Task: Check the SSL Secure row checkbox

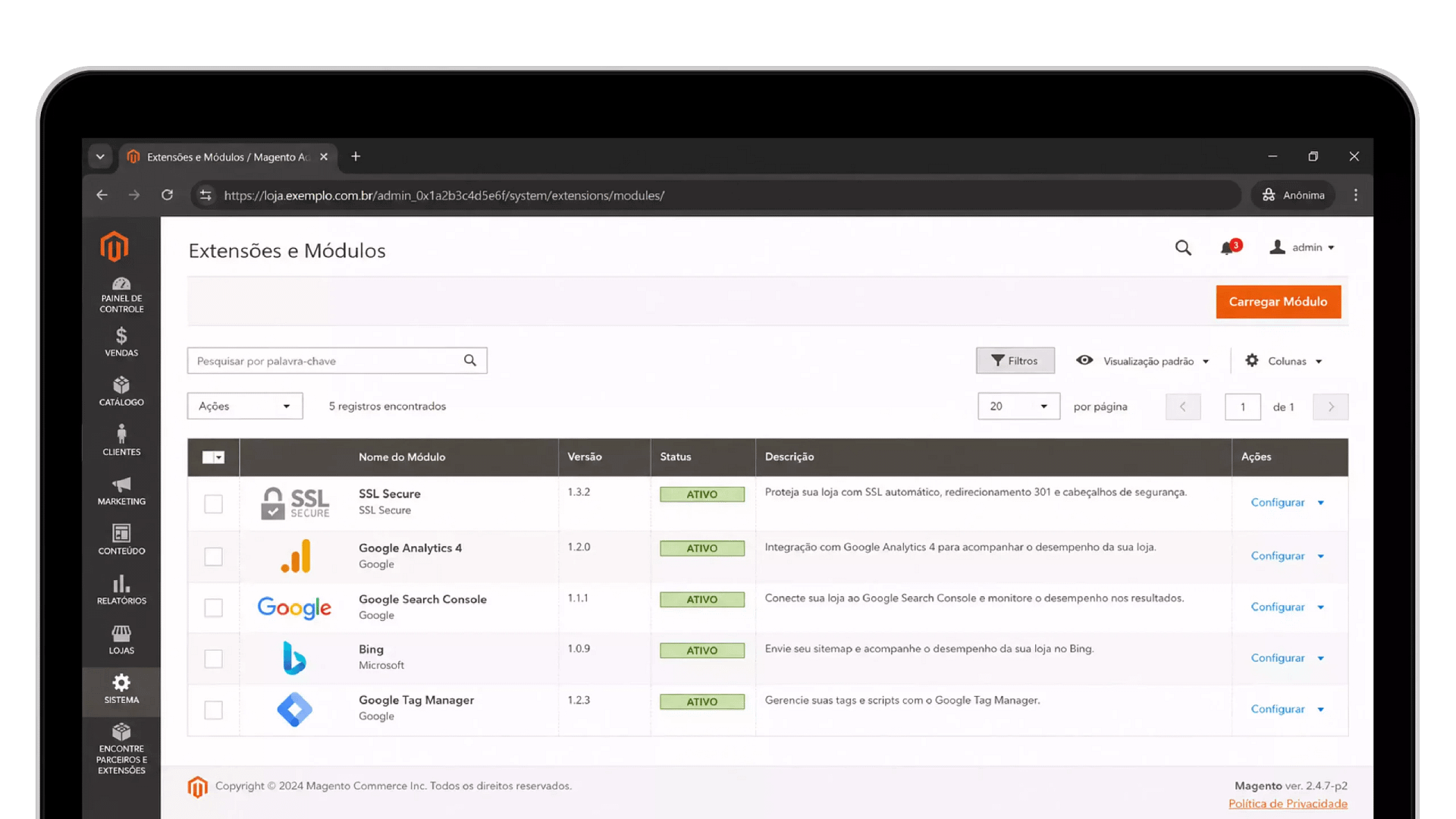Action: (x=213, y=504)
